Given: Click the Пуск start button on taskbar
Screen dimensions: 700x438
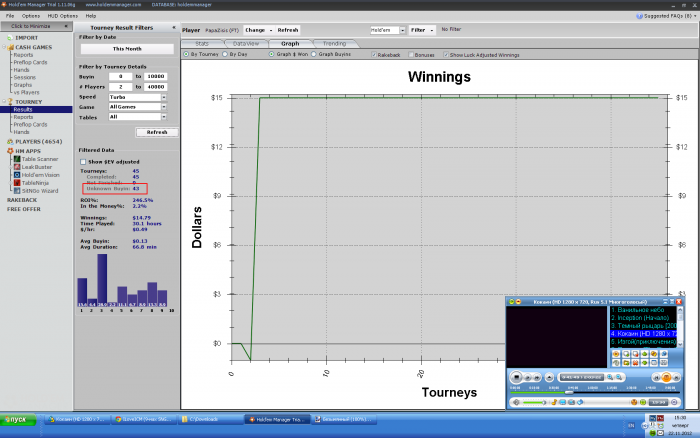Looking at the screenshot, I should point(18,419).
